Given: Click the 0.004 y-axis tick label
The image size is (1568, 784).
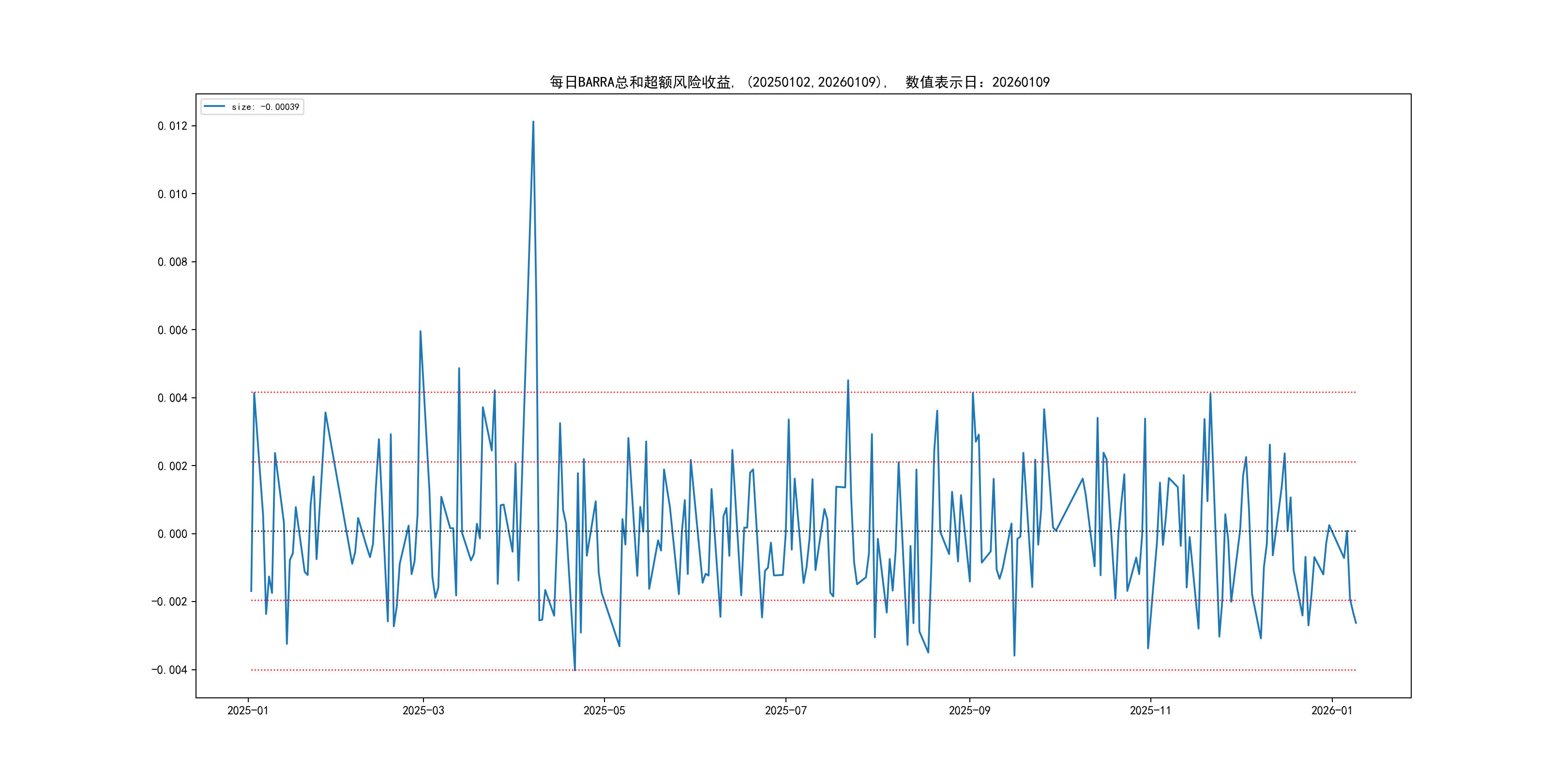Looking at the screenshot, I should [x=172, y=398].
